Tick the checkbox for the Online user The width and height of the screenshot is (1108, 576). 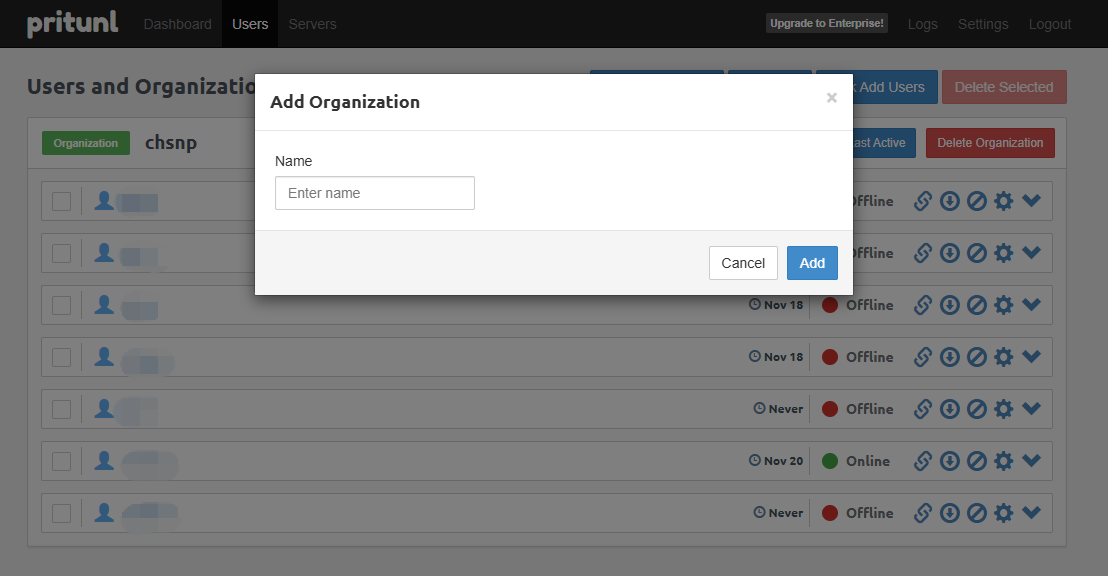pyautogui.click(x=62, y=461)
